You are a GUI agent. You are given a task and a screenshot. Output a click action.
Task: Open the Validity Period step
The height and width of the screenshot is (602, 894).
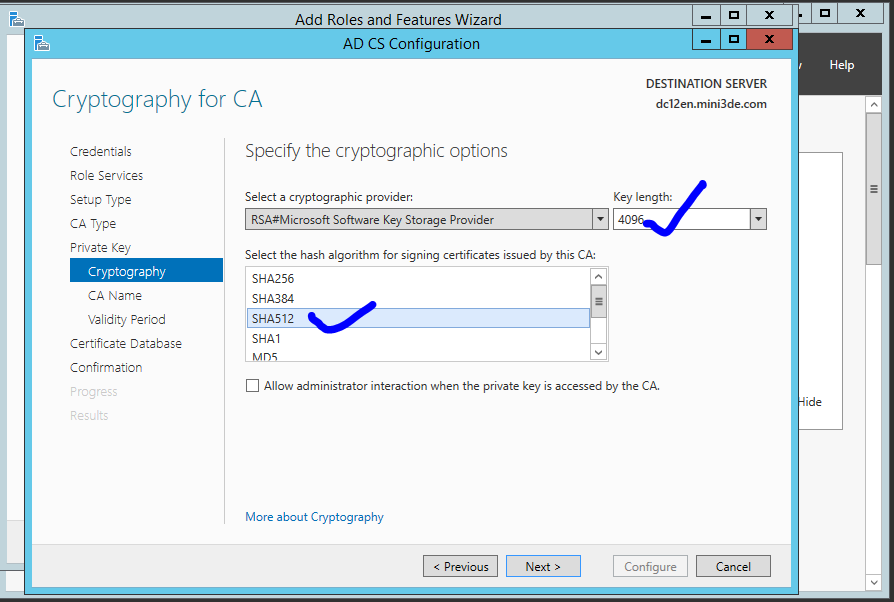click(127, 320)
